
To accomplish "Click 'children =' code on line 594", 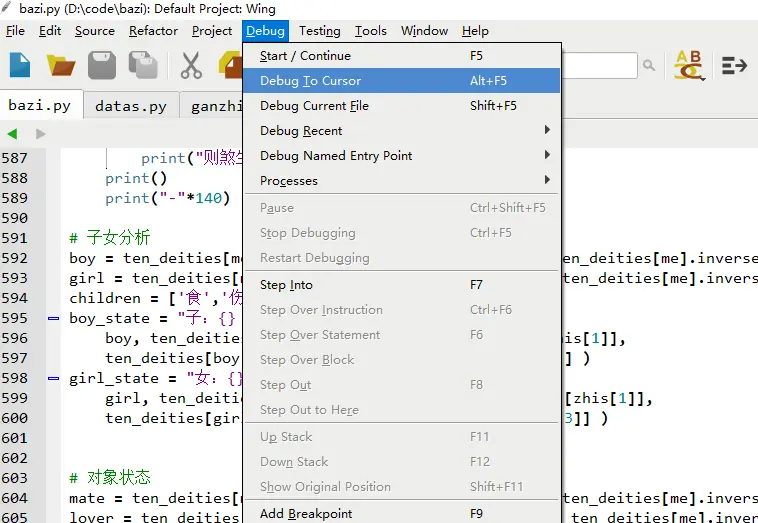I will 114,298.
